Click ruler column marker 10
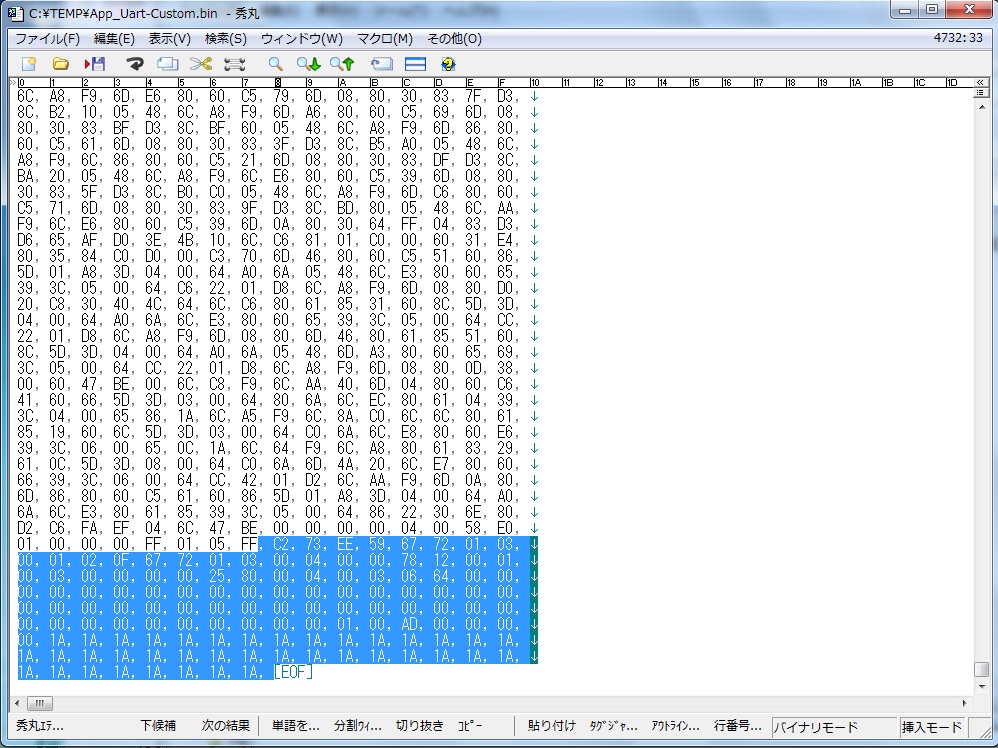Viewport: 998px width, 748px height. 535,83
